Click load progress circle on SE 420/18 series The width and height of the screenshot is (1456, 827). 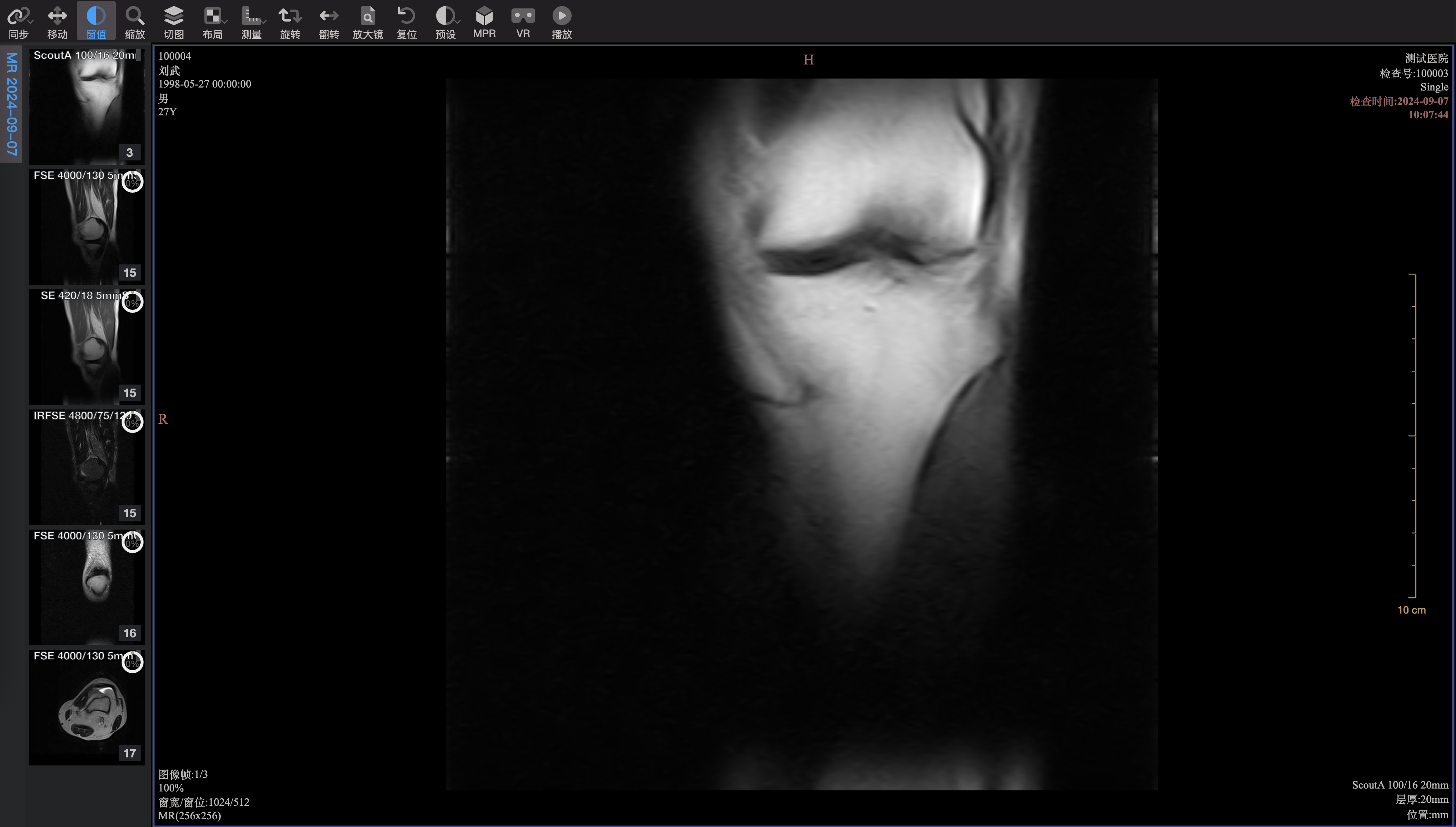point(132,302)
